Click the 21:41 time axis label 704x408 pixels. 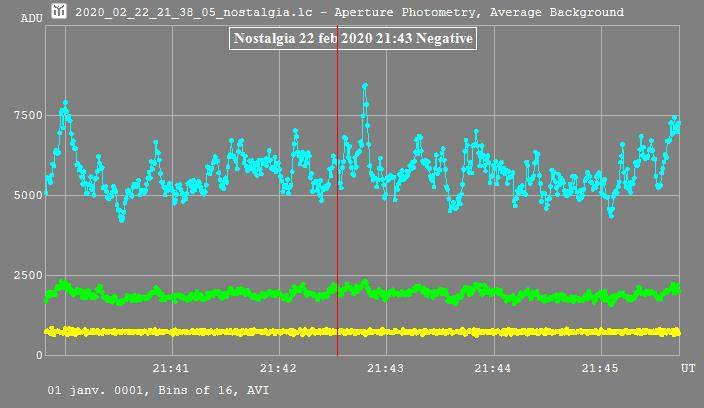[x=173, y=369]
